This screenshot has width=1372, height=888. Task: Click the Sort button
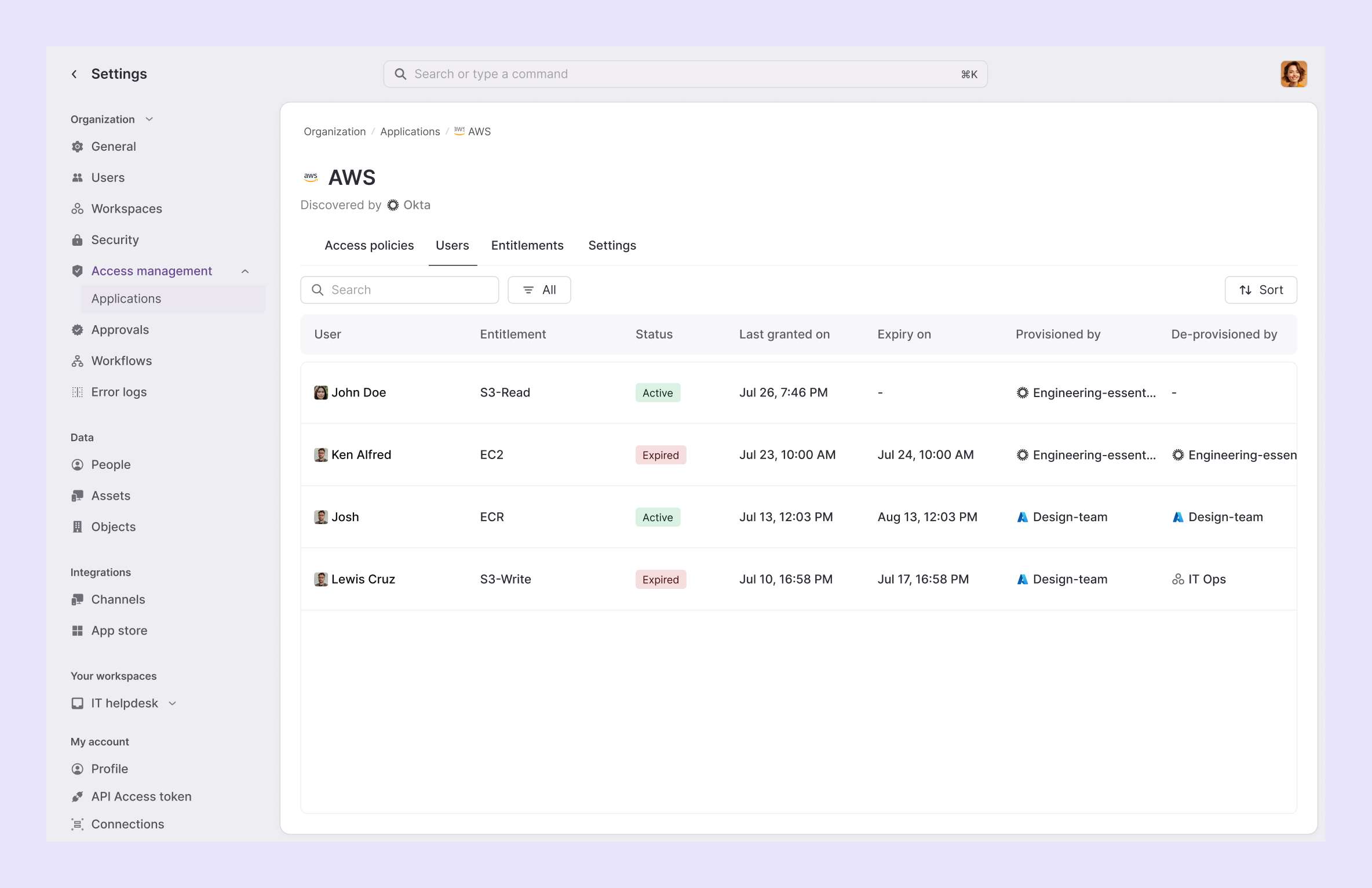[1261, 290]
